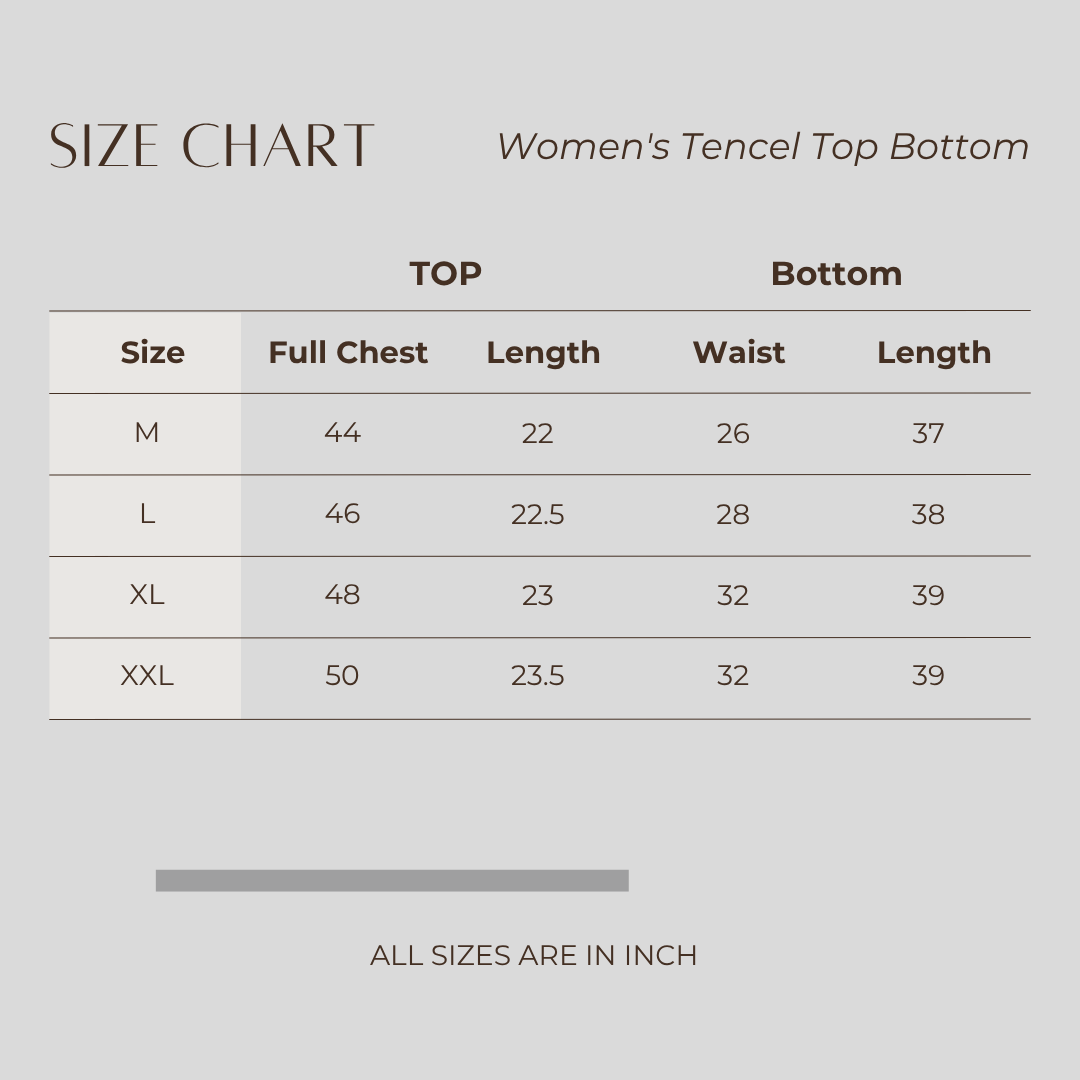Select the XL size row label

click(x=147, y=595)
